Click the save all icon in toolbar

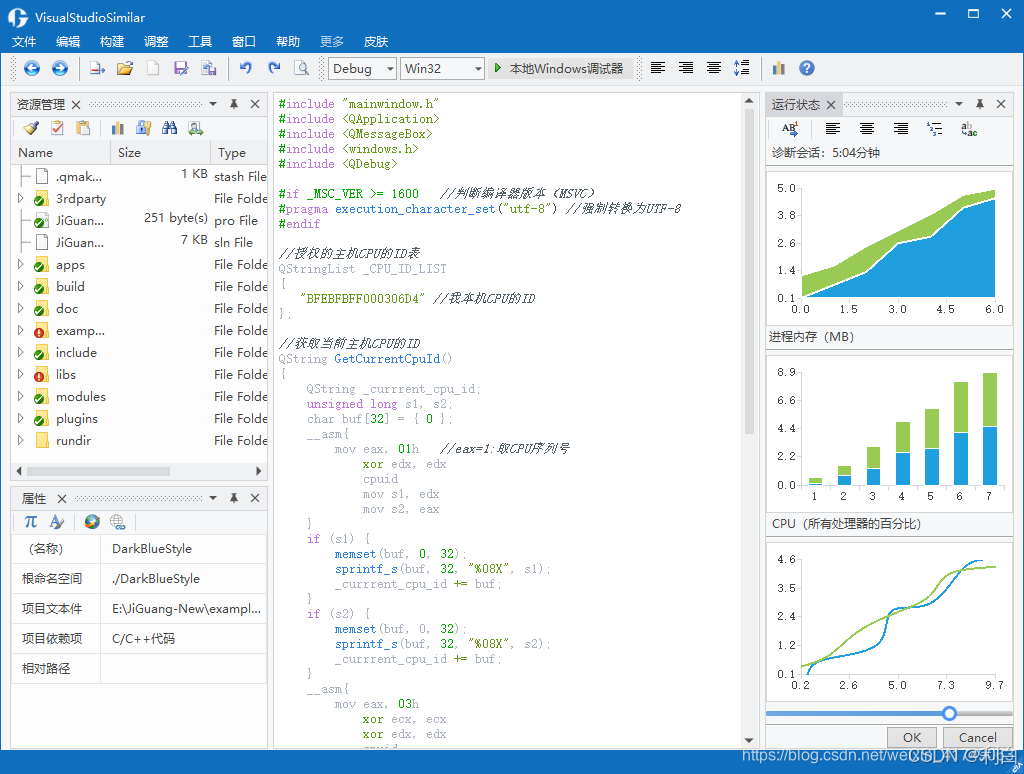(208, 69)
